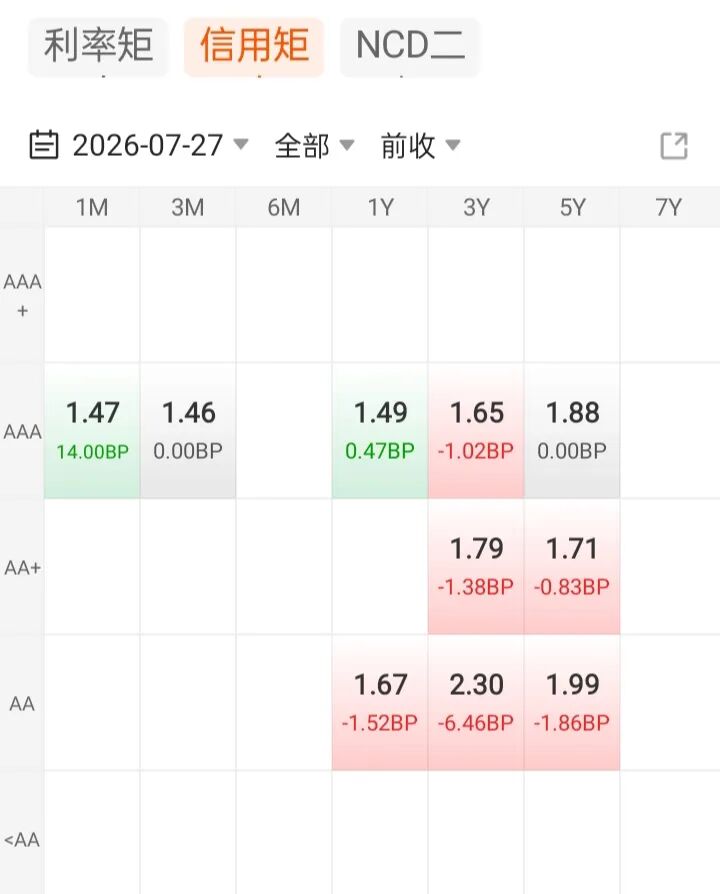This screenshot has height=894, width=720.
Task: Click the AA 5Y cell showing 1.99
Action: coord(572,702)
